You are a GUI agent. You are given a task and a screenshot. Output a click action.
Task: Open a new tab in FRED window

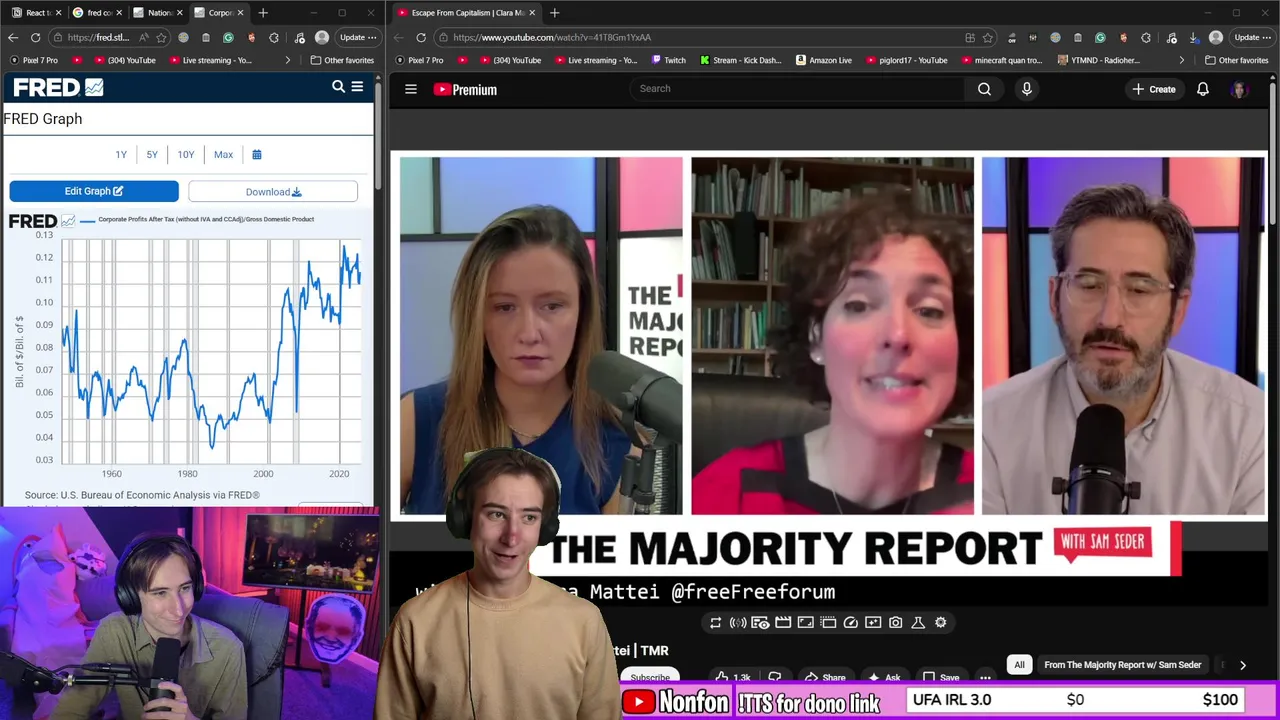click(263, 13)
